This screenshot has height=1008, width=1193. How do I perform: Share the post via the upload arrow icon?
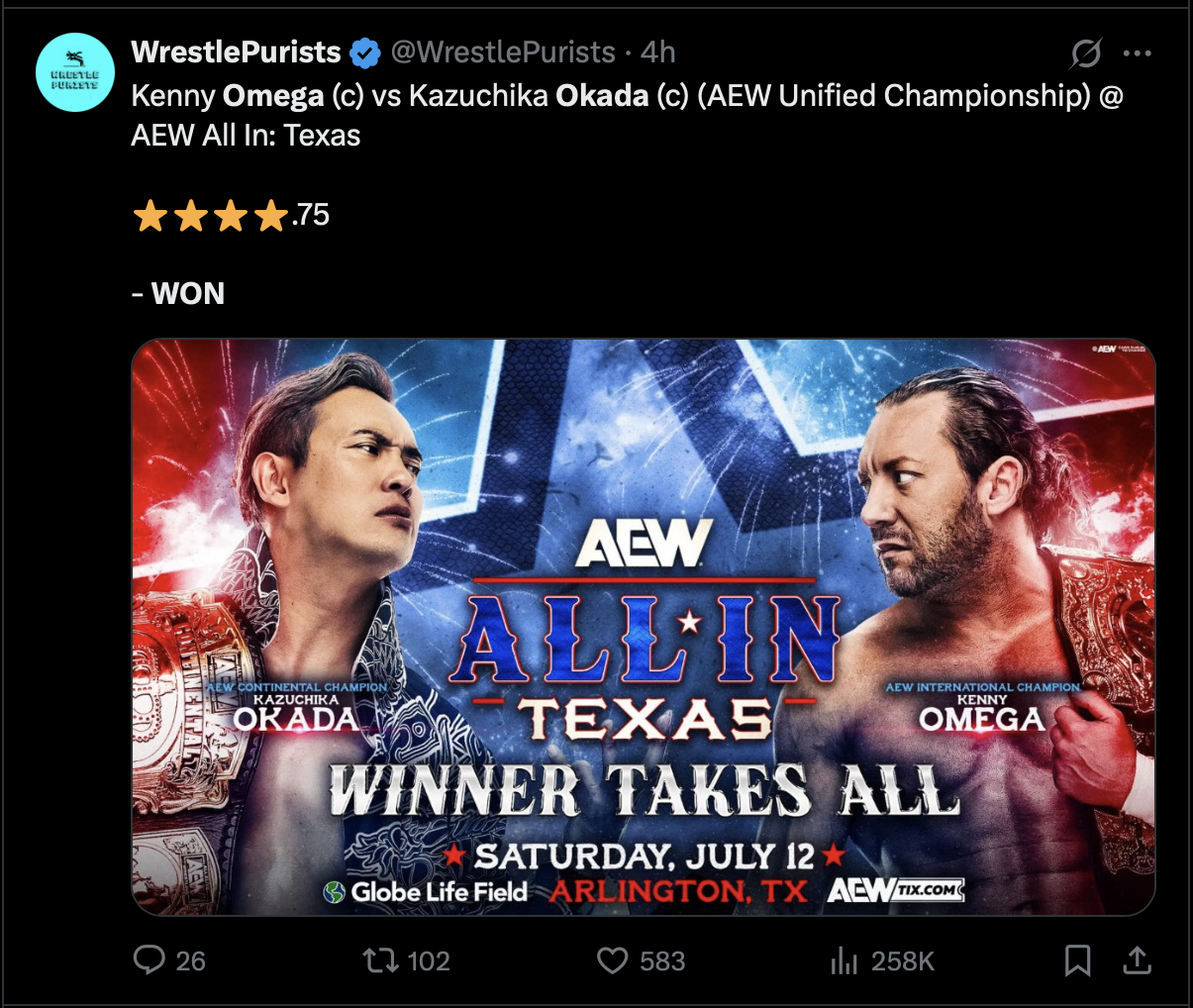pos(1137,959)
